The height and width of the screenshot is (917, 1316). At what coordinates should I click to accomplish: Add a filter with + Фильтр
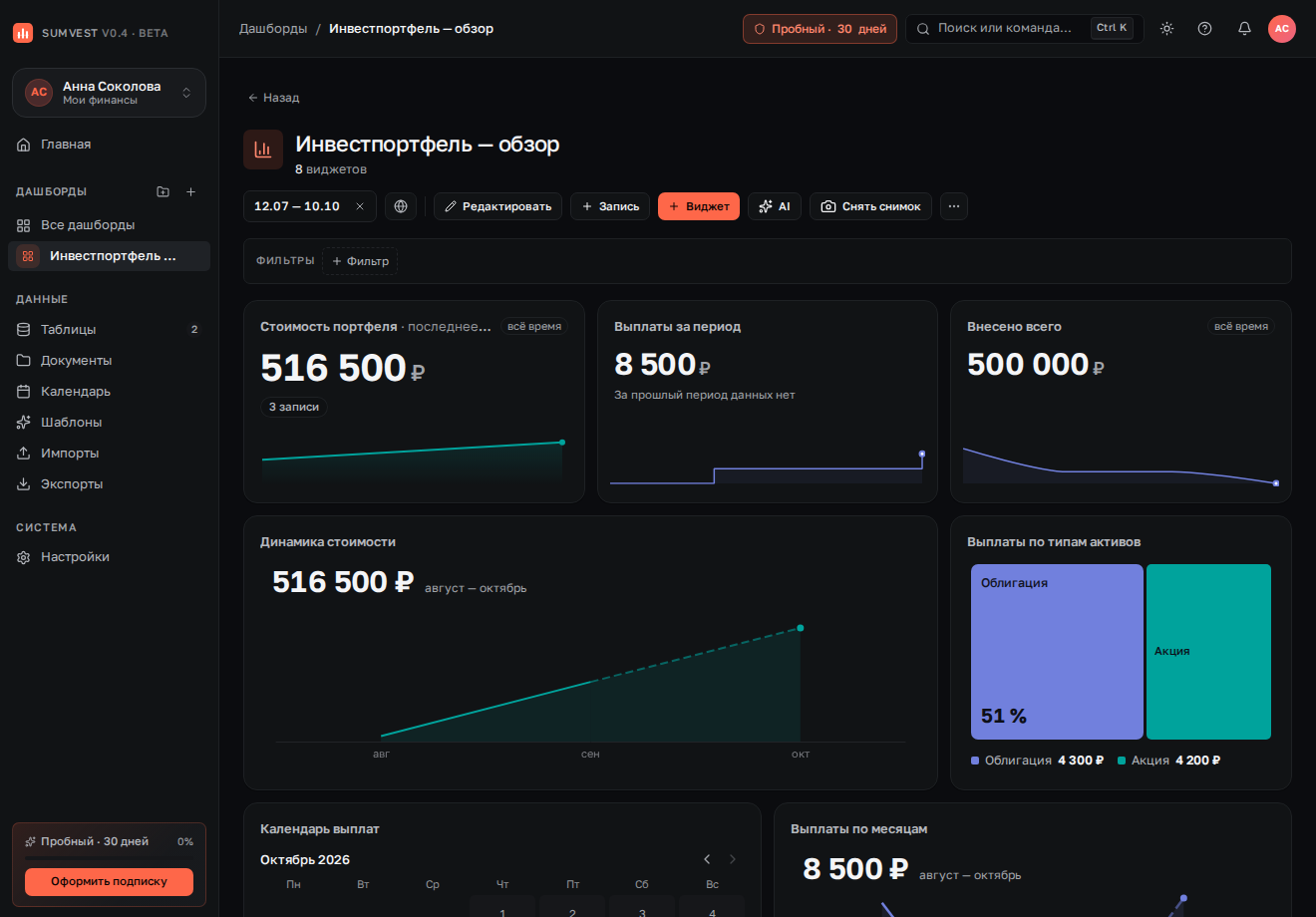coord(360,261)
